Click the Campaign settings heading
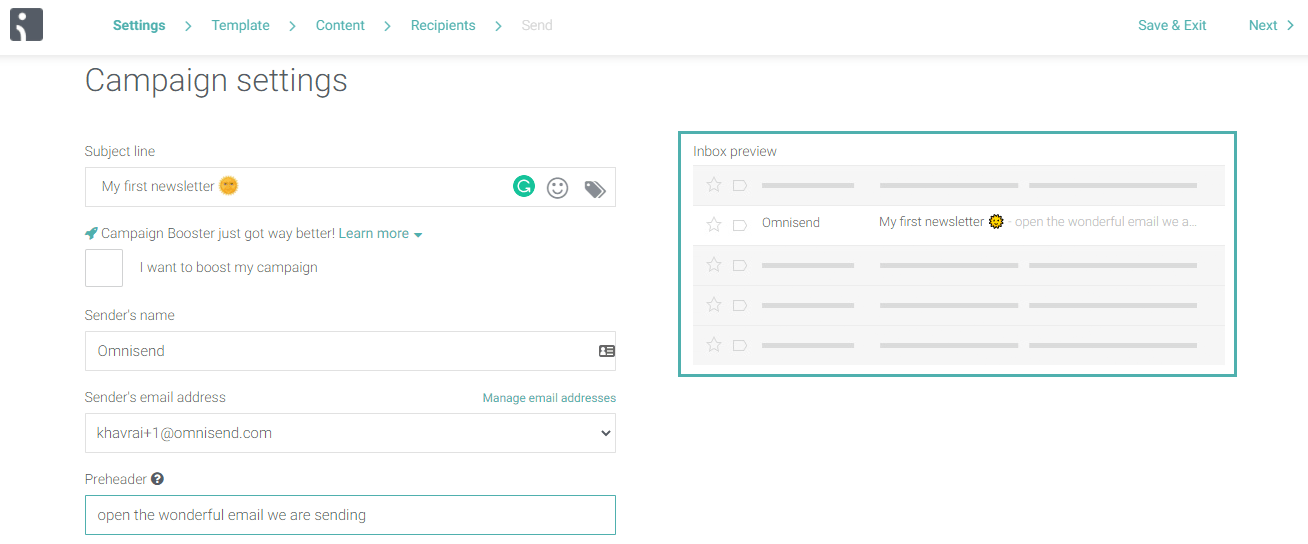This screenshot has height=544, width=1308. point(216,80)
